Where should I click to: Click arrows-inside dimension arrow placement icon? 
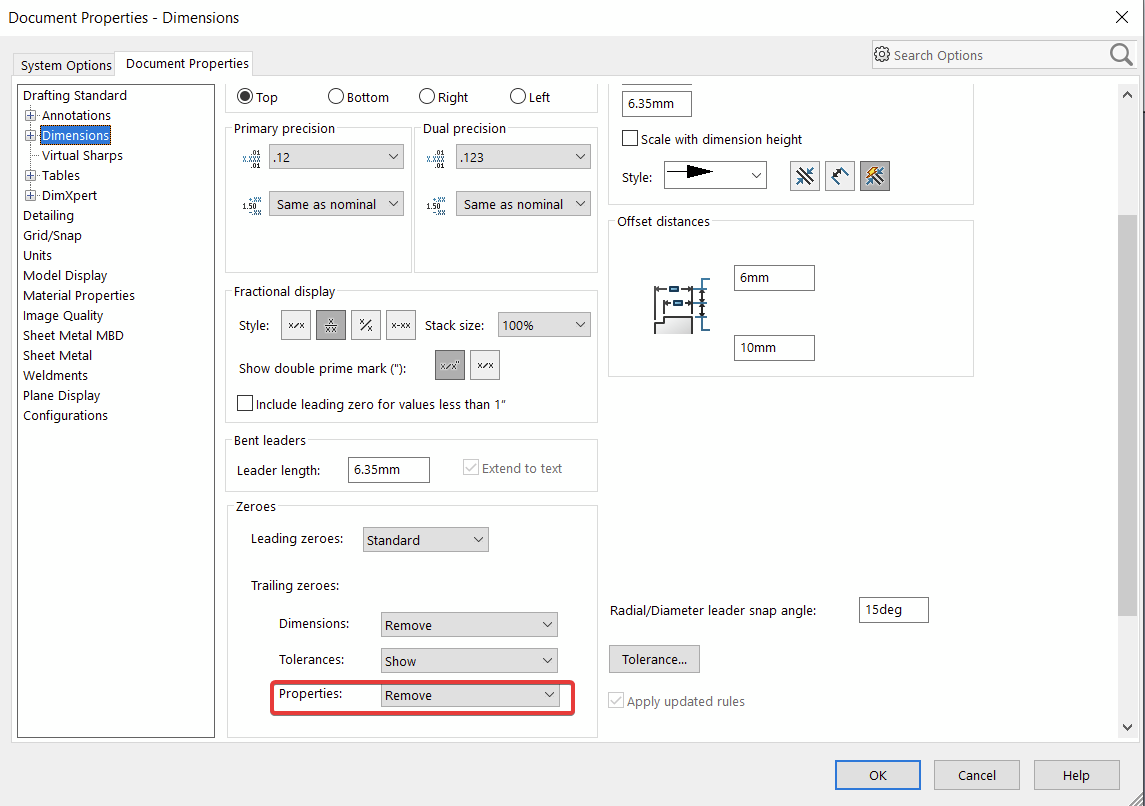click(840, 176)
